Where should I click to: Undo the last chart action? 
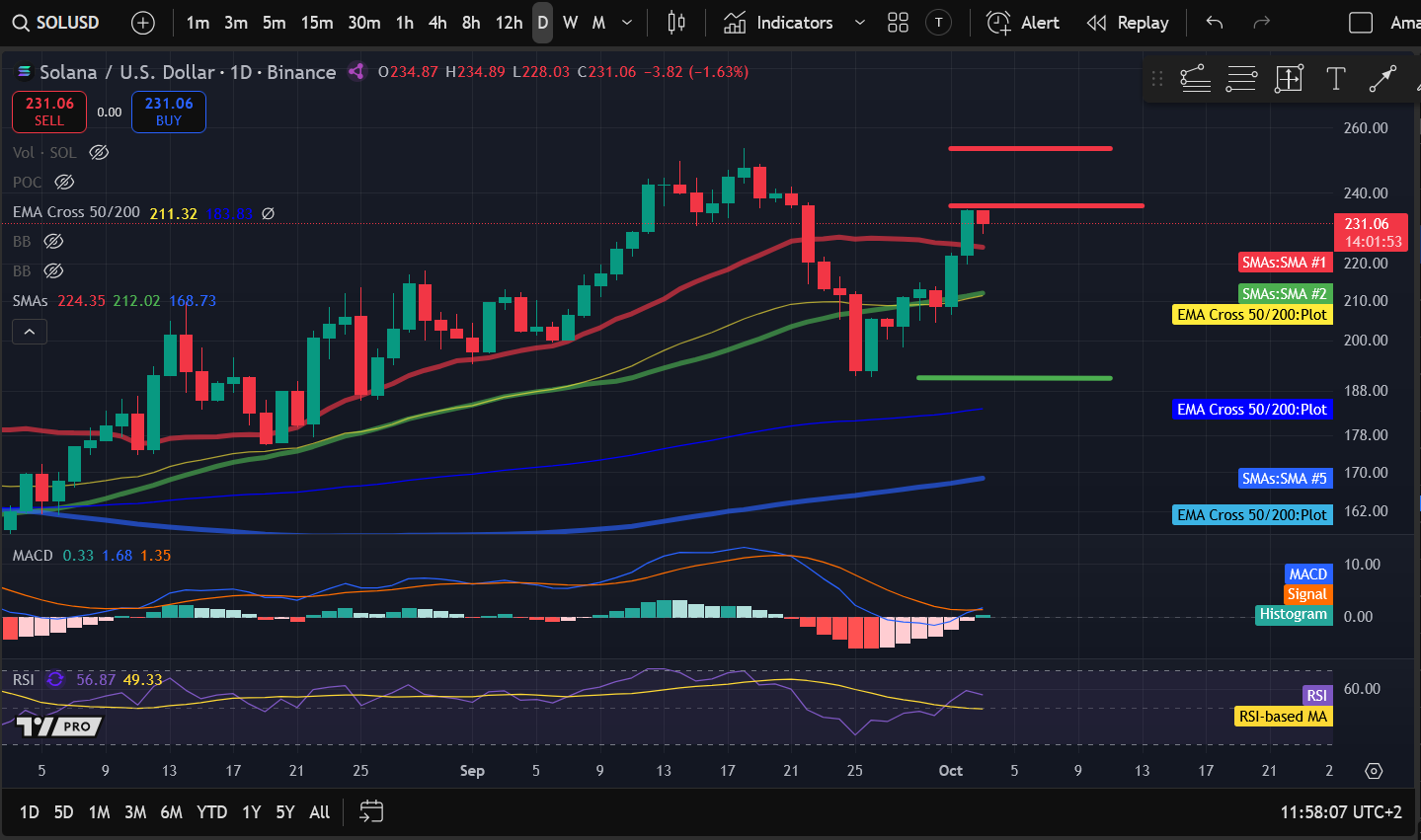[1215, 23]
